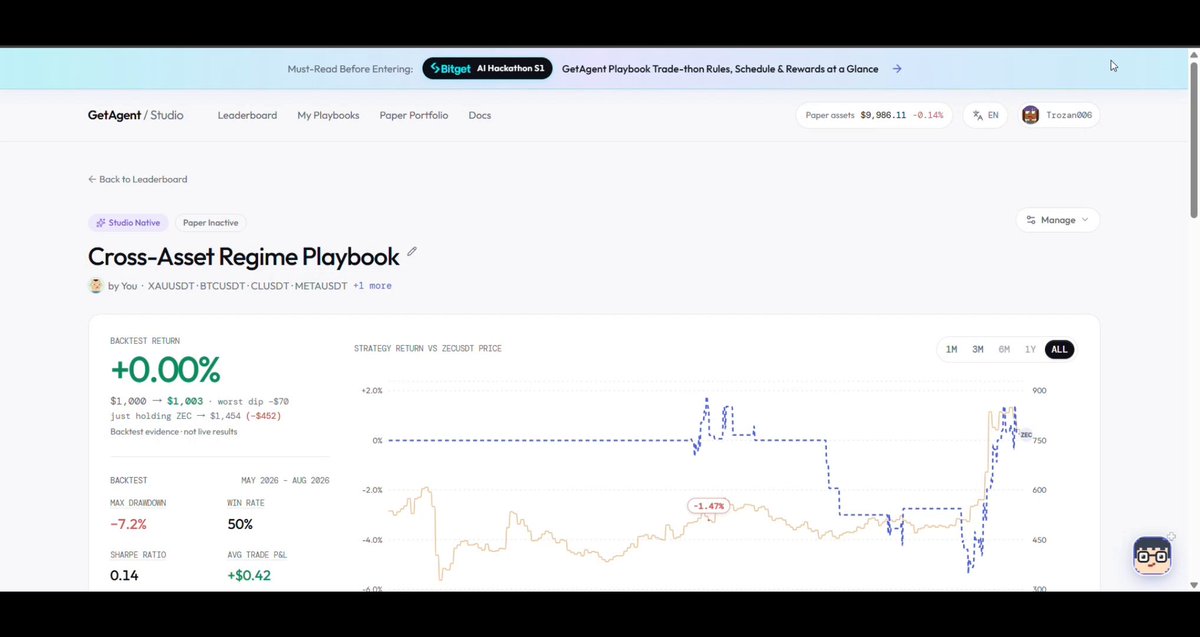Viewport: 1200px width, 637px height.
Task: Open the Trade-thon Rules banner link
Action: (x=720, y=69)
